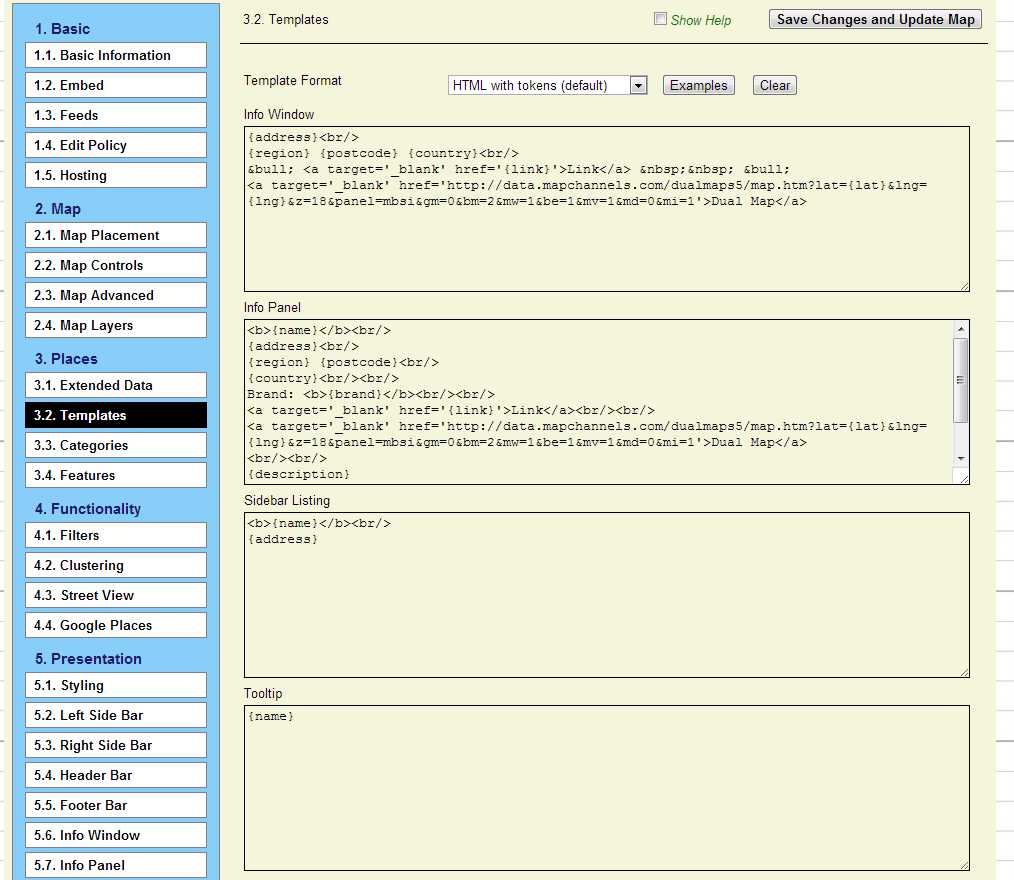Click Save Changes and Update Map

[x=876, y=19]
